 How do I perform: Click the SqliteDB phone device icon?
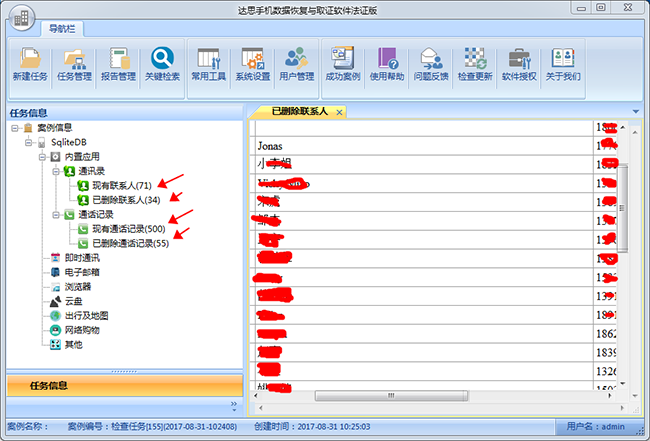(41, 143)
